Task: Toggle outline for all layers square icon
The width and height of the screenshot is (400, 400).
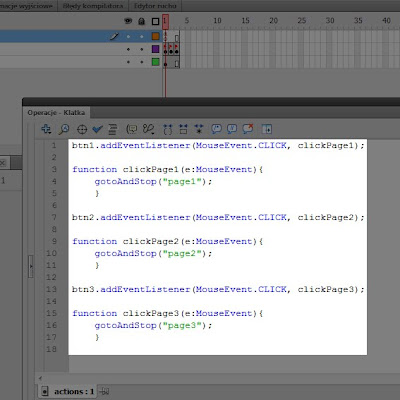Action: pos(155,21)
